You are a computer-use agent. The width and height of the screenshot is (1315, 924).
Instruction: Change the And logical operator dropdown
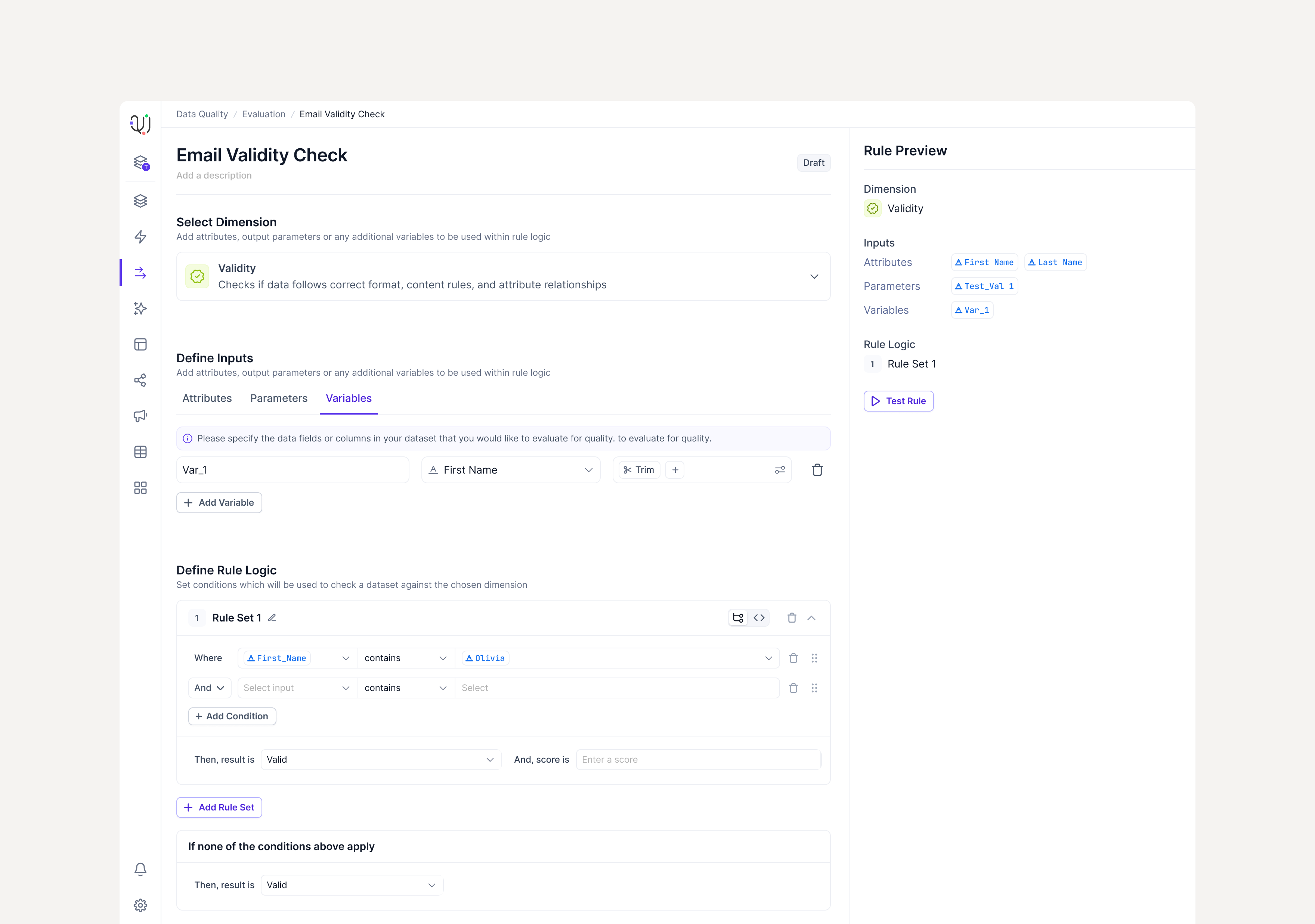click(x=210, y=688)
